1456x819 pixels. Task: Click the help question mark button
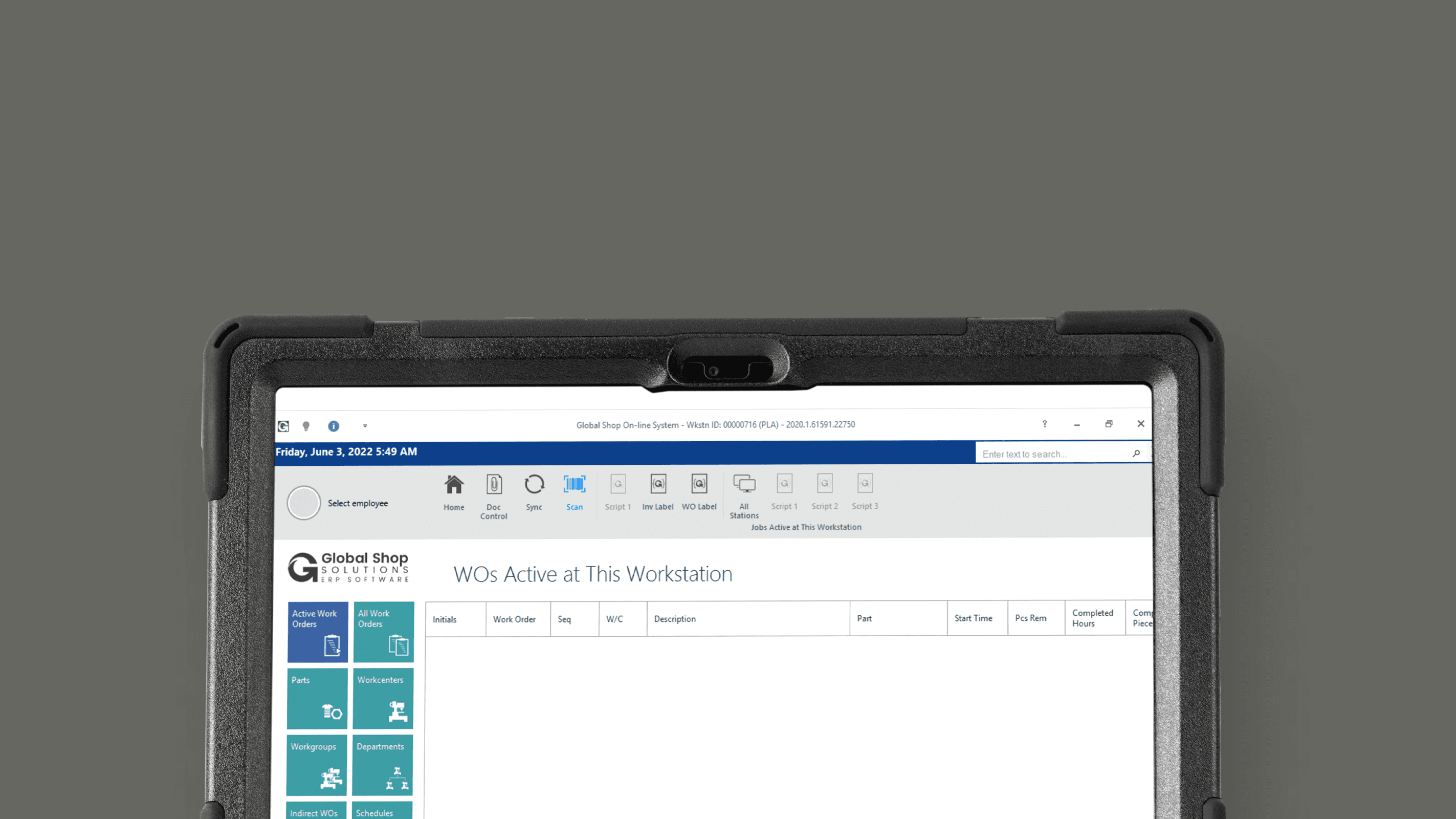[x=1045, y=424]
